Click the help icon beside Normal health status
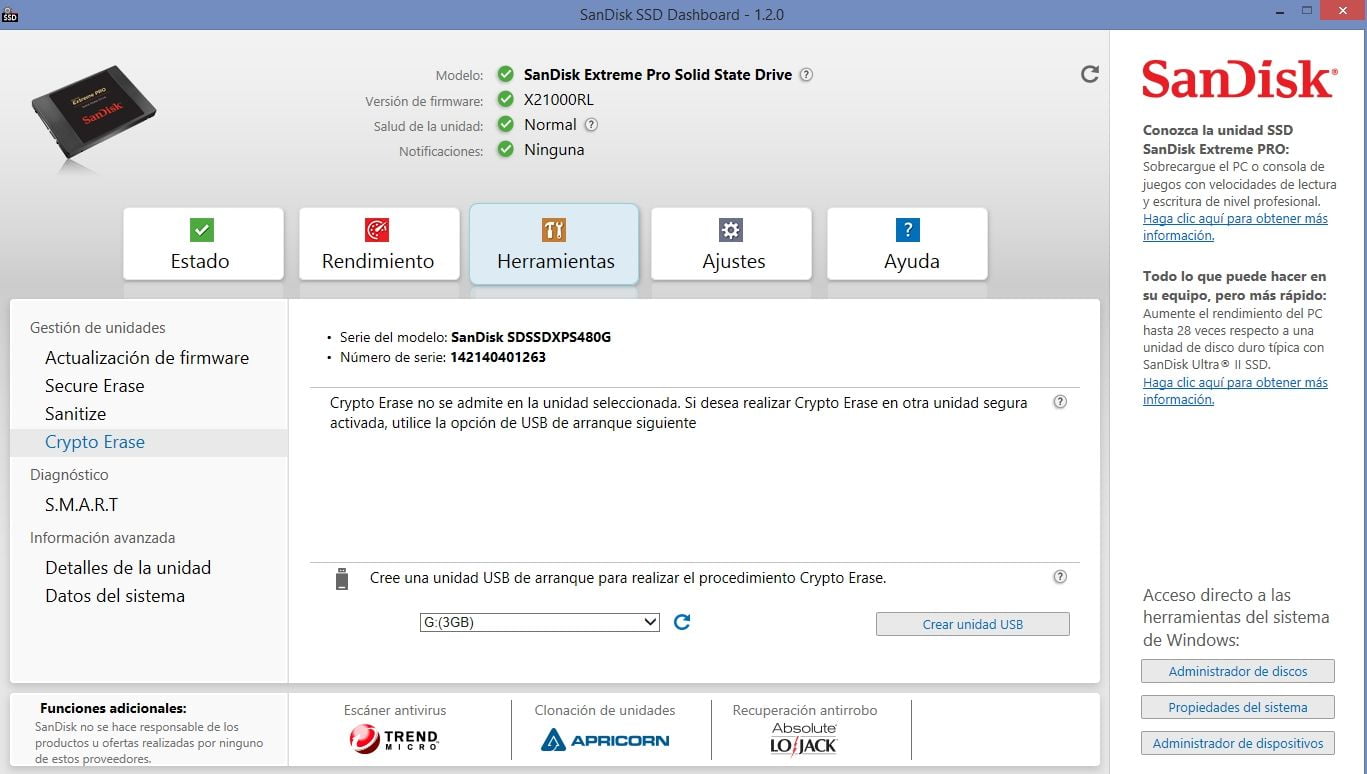The image size is (1367, 774). [591, 125]
